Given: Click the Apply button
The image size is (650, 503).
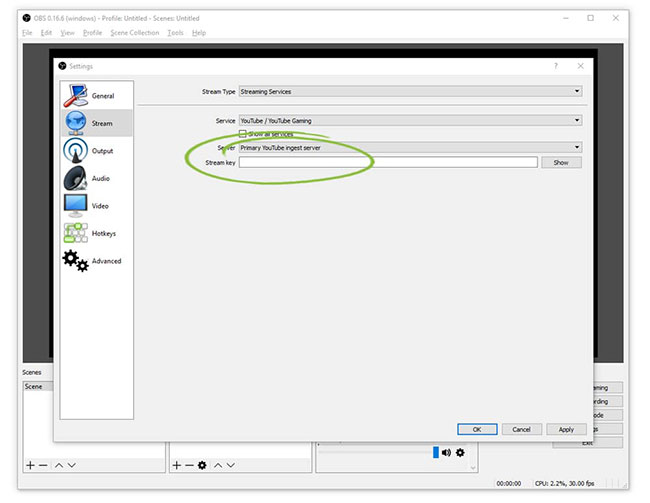Looking at the screenshot, I should click(566, 429).
